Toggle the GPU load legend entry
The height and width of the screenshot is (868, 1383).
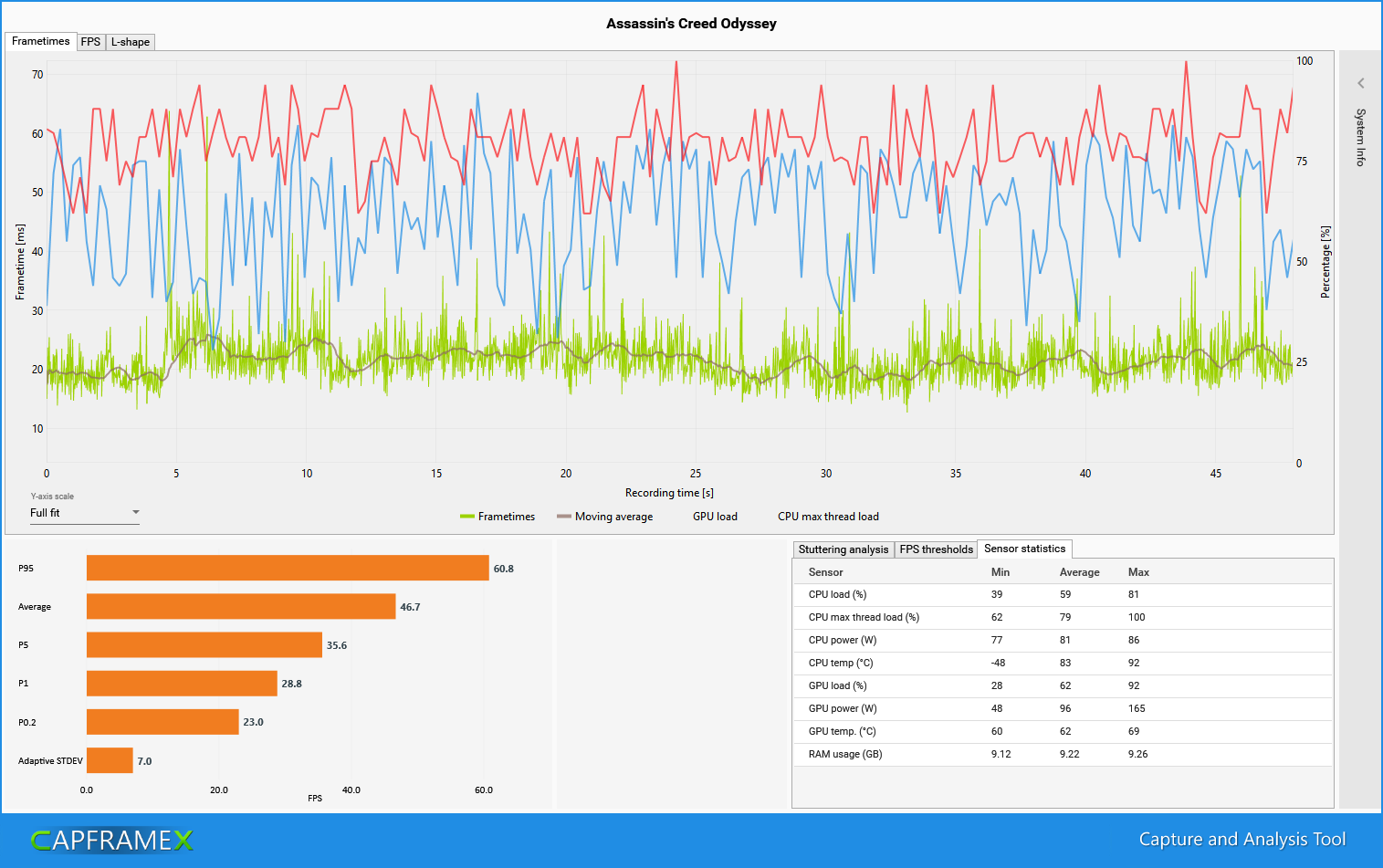[715, 517]
